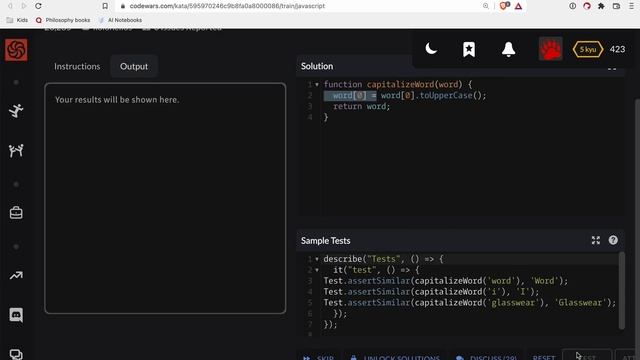The width and height of the screenshot is (640, 360).
Task: Open the Kids bookmarks folder
Action: tap(18, 20)
